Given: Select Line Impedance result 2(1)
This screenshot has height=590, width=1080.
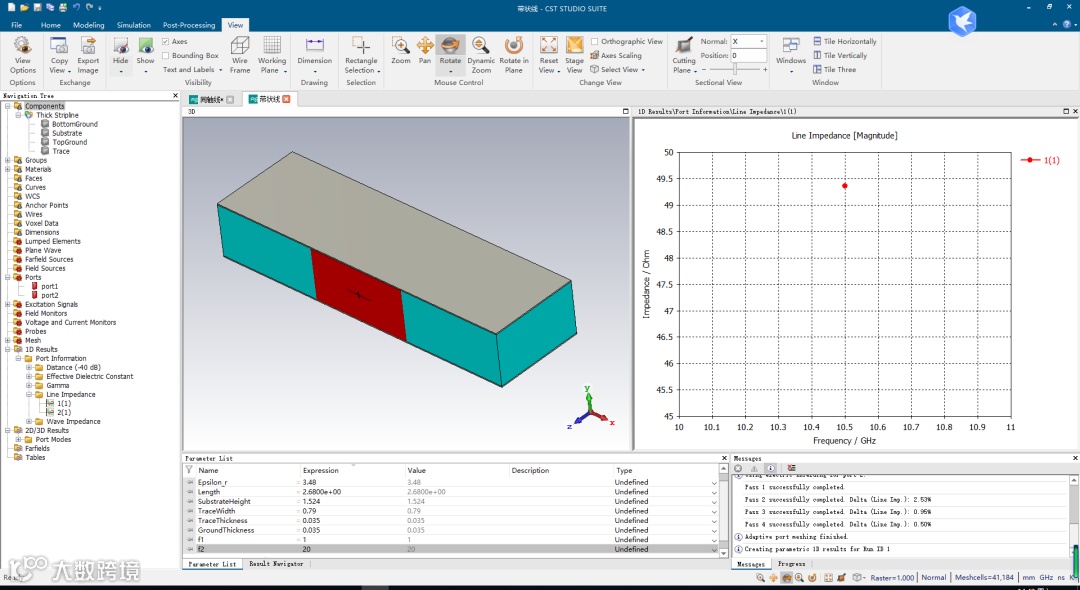Looking at the screenshot, I should [63, 412].
